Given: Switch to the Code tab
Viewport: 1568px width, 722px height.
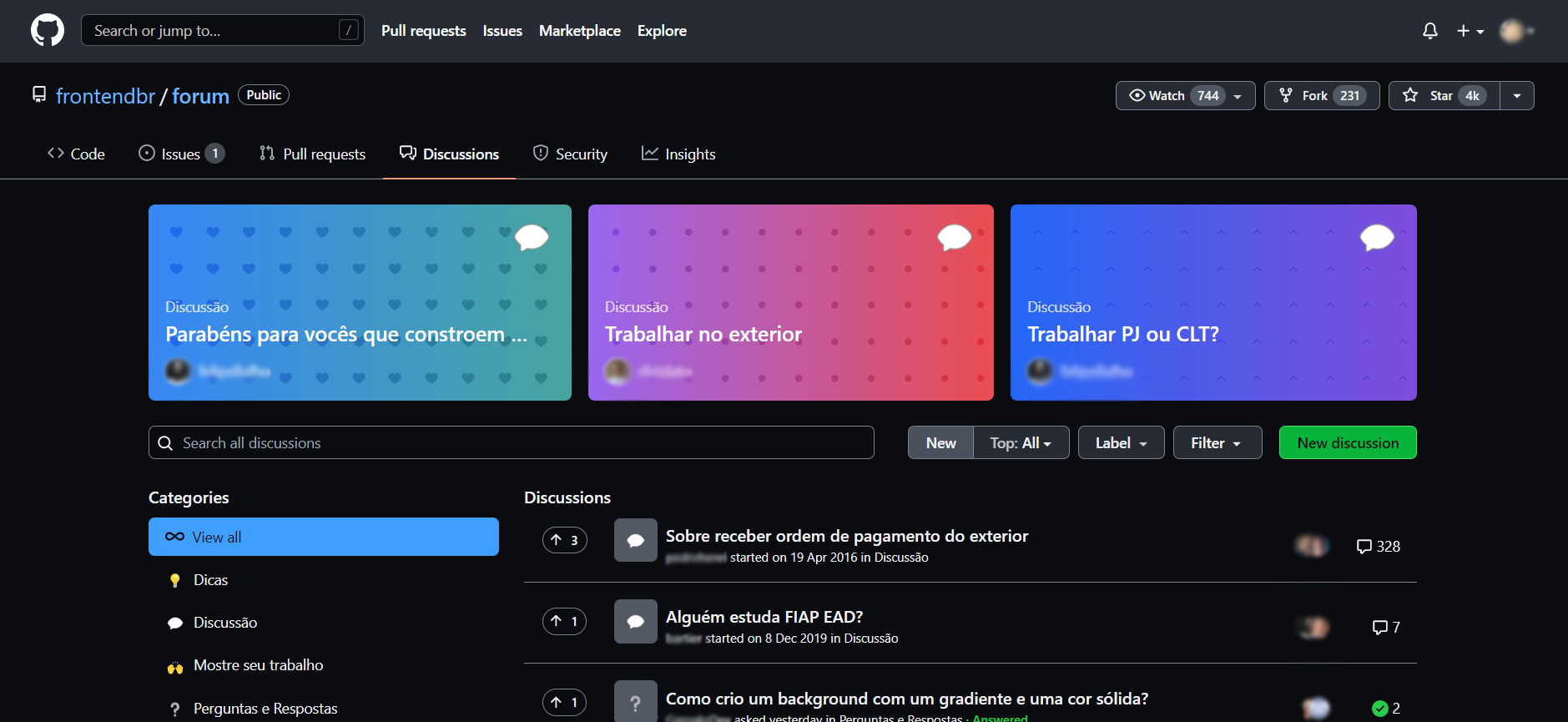Looking at the screenshot, I should [76, 154].
